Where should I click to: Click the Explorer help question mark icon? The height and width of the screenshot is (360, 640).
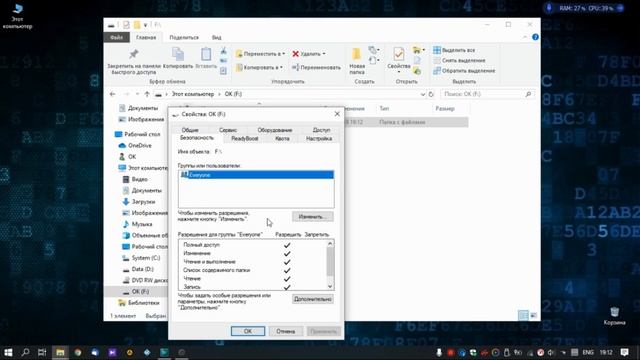(535, 37)
